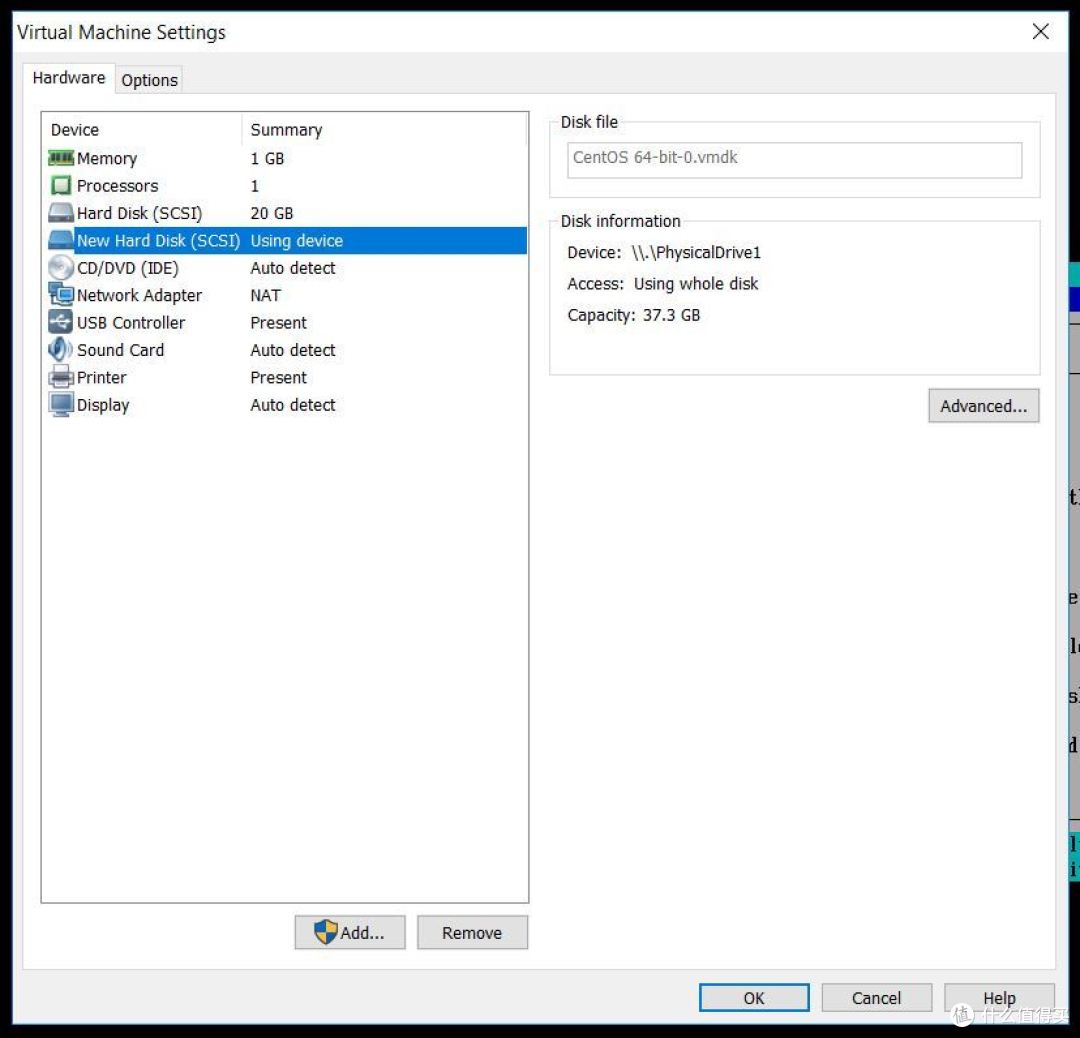The width and height of the screenshot is (1080, 1038).
Task: Click CD/DVD Auto detect summary
Action: point(293,268)
